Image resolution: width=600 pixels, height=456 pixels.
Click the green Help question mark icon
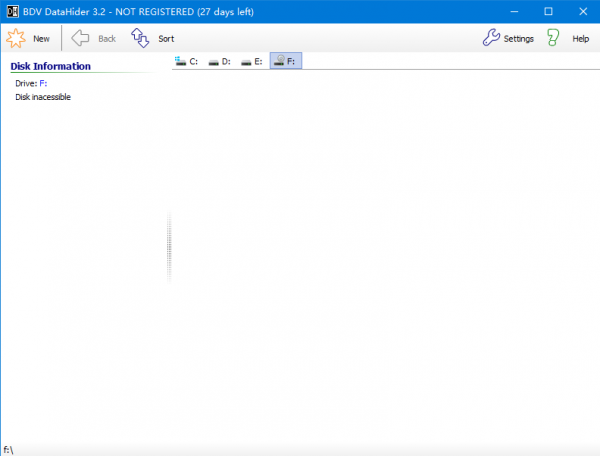[x=553, y=38]
